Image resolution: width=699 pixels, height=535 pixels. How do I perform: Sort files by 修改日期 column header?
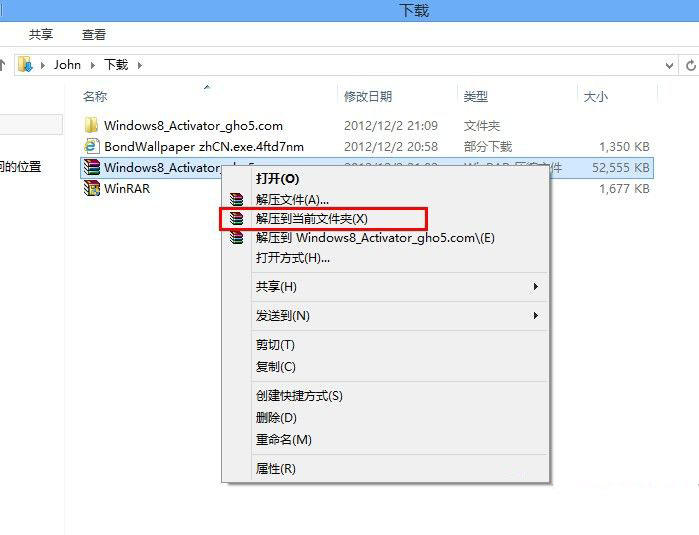tap(368, 96)
